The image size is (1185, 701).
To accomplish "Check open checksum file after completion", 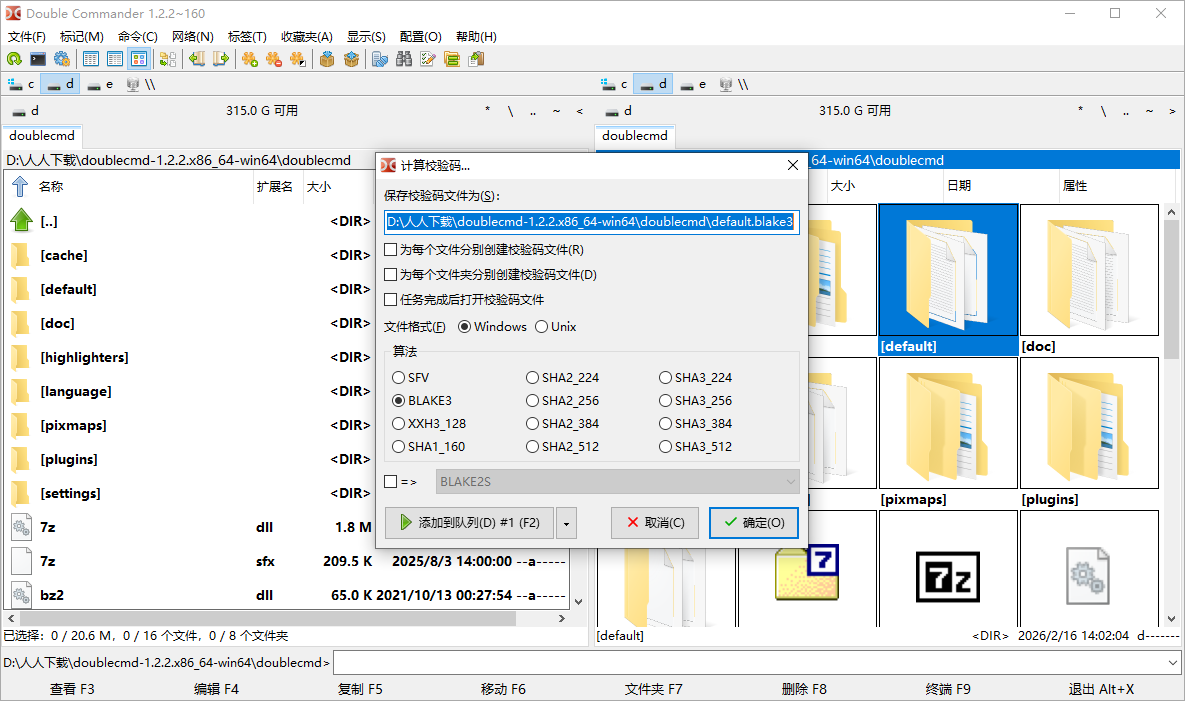I will point(391,299).
